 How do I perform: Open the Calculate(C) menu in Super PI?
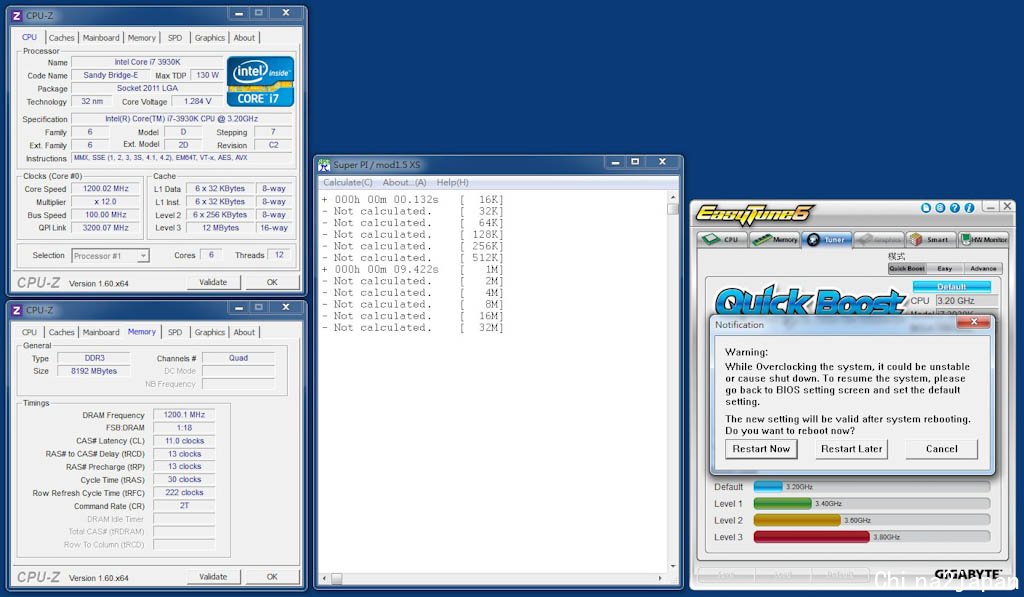tap(347, 182)
